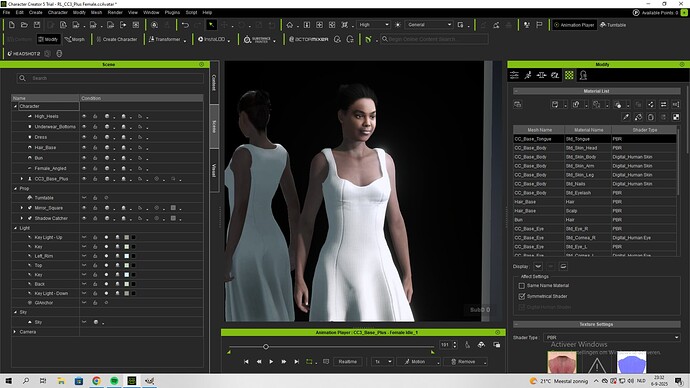Open the General dropdown in top toolbar
Viewport: 690px width, 388px height.
(x=429, y=25)
